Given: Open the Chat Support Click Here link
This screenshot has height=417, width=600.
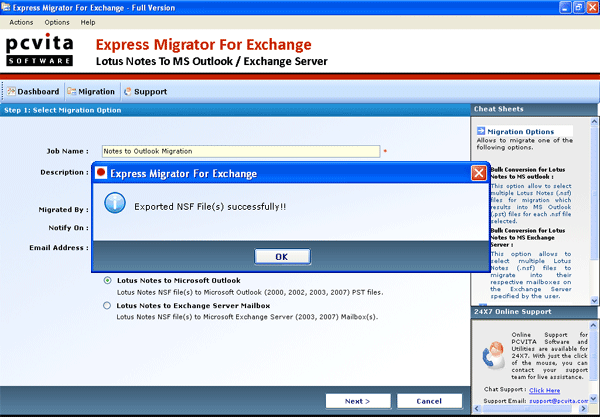Looking at the screenshot, I should [544, 390].
